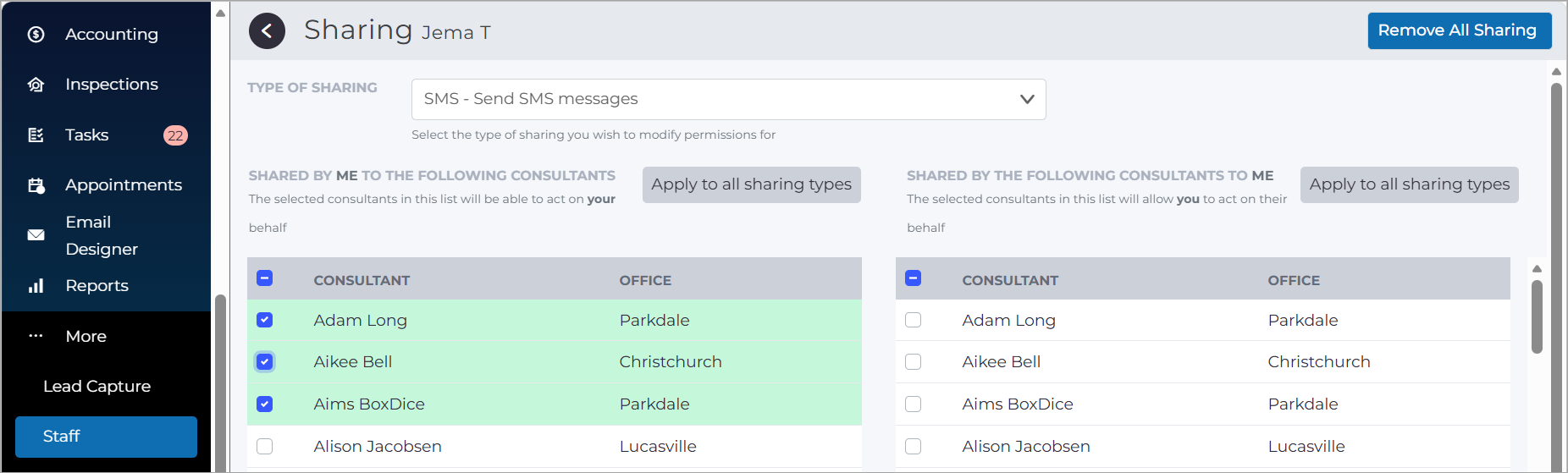
Task: Click the shared-to-me table scrollbar thumb
Action: 1537,316
